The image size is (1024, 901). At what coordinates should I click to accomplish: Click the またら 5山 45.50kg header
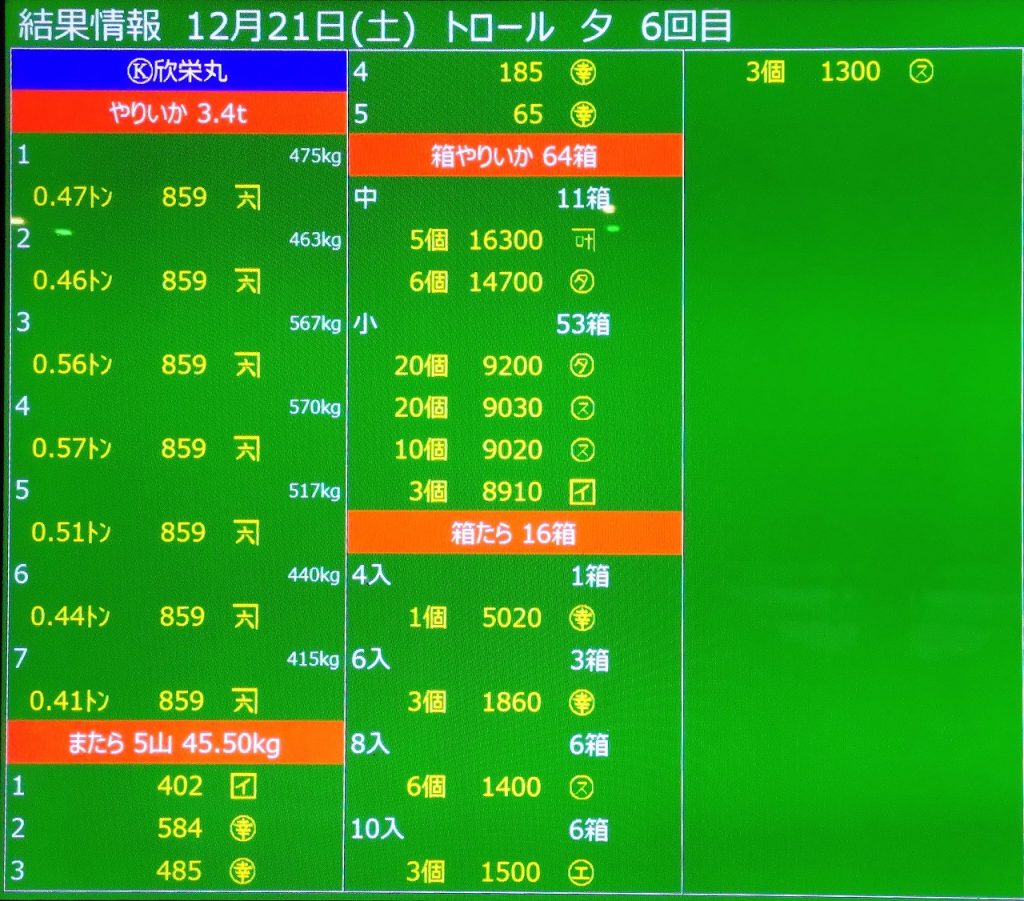[x=176, y=744]
